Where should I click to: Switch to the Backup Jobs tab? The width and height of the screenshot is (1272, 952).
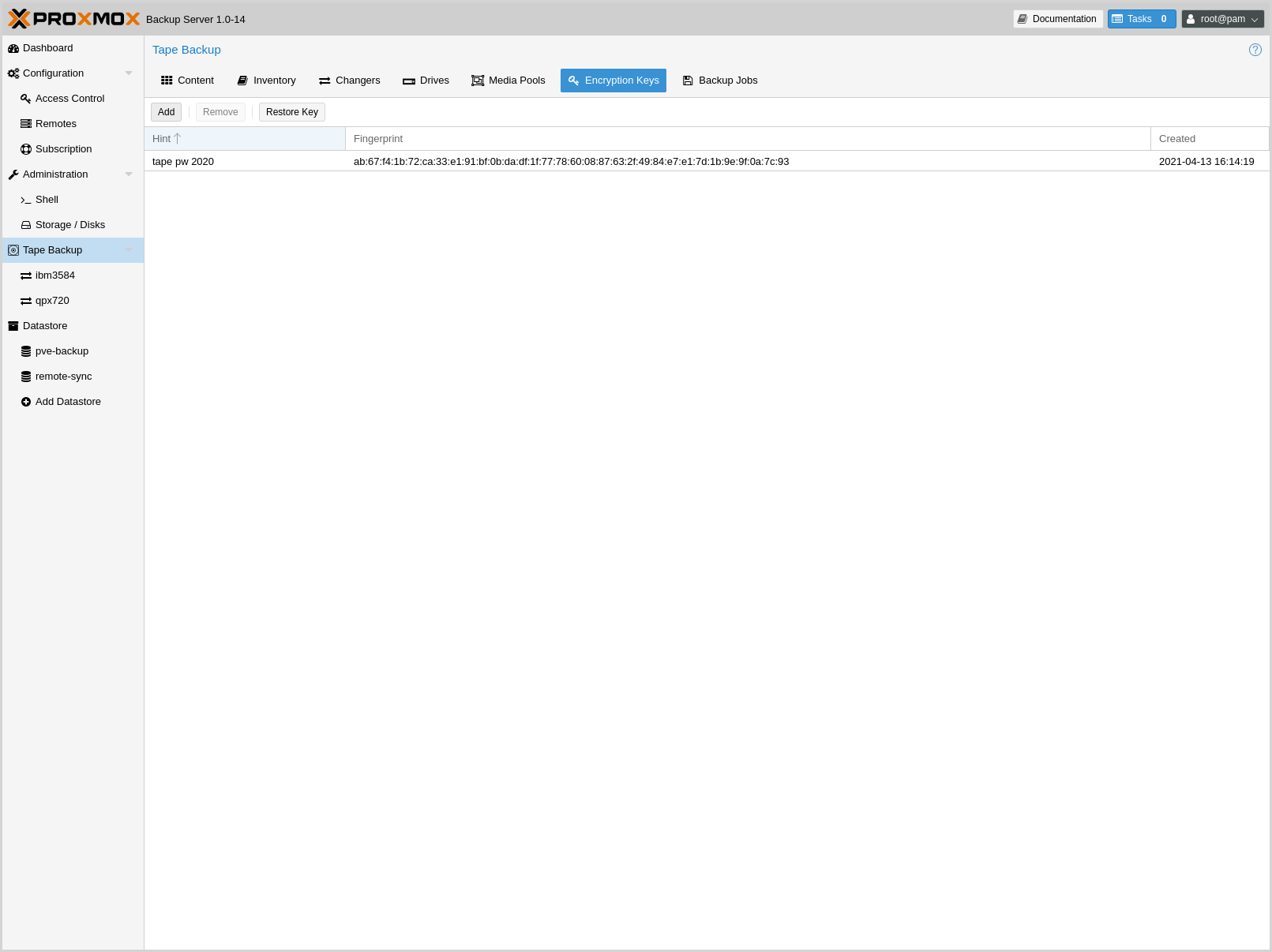720,81
